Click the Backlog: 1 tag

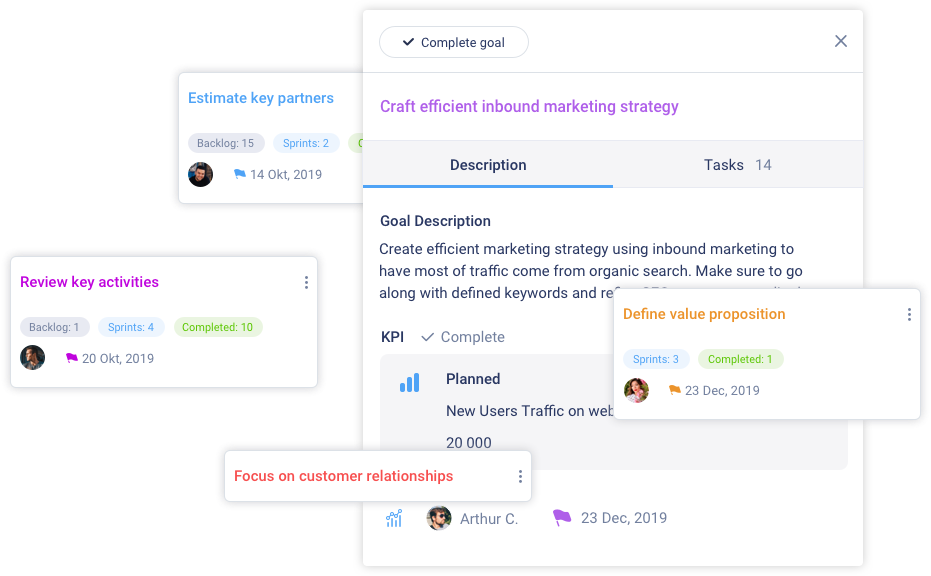(x=55, y=327)
